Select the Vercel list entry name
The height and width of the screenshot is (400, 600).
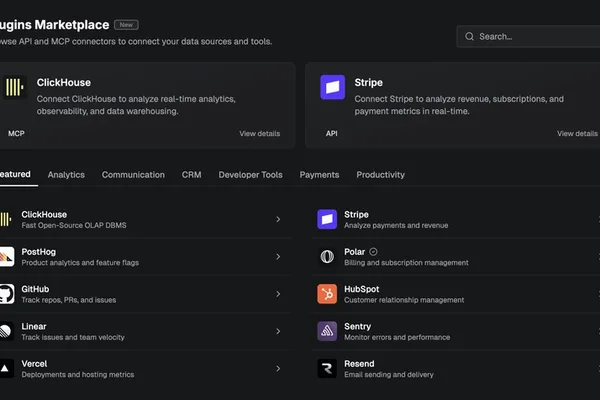pos(34,364)
